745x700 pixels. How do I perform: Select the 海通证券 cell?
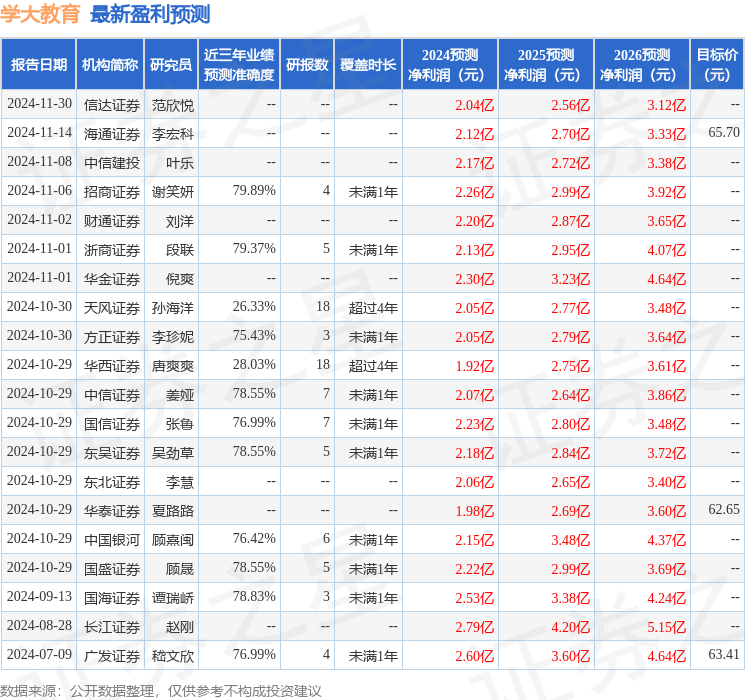pos(112,134)
